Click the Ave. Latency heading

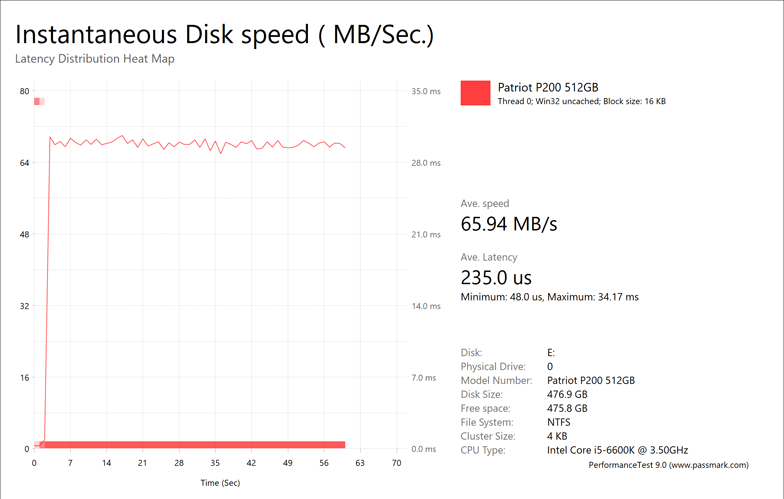point(489,257)
